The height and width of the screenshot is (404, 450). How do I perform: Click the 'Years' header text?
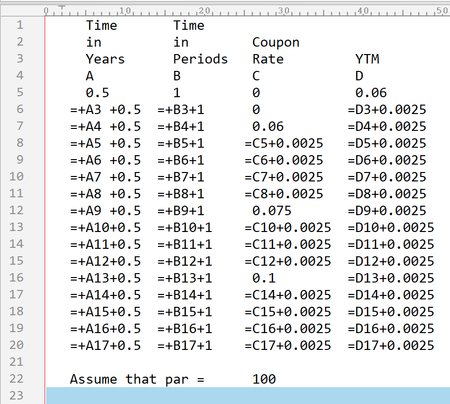pyautogui.click(x=105, y=59)
